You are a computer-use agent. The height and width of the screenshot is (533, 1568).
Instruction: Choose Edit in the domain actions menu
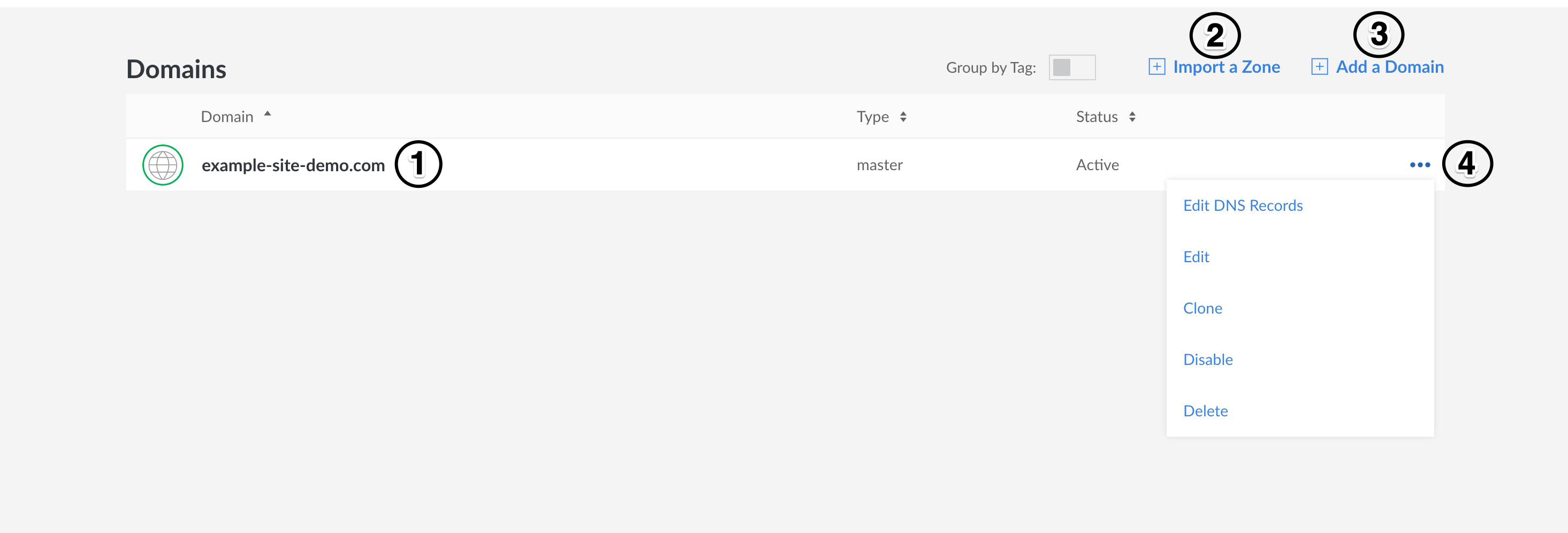pyautogui.click(x=1196, y=257)
